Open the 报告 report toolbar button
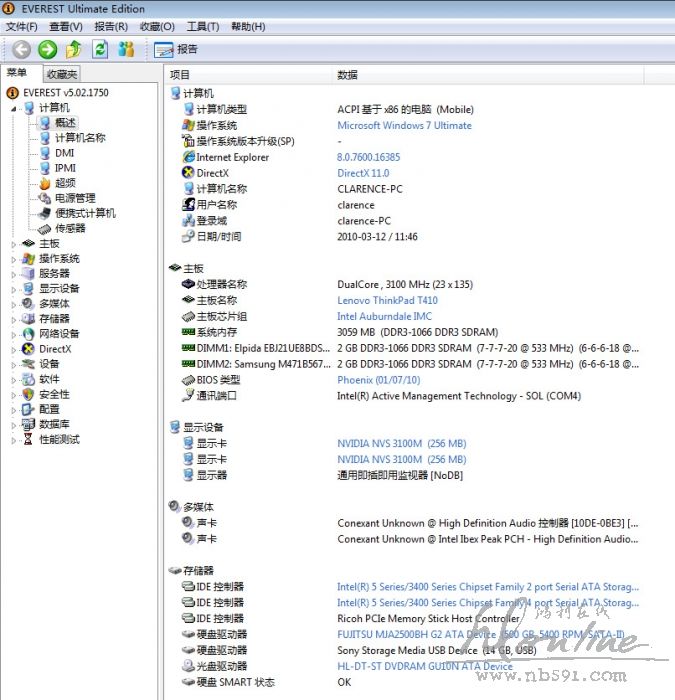The width and height of the screenshot is (675, 700). [177, 49]
